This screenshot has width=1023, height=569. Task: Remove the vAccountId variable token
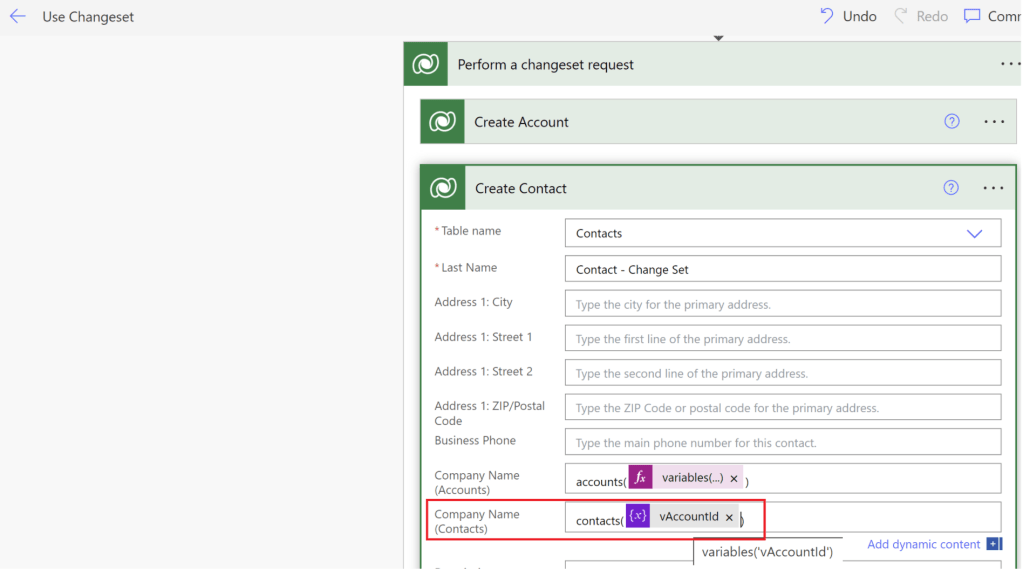pos(729,517)
